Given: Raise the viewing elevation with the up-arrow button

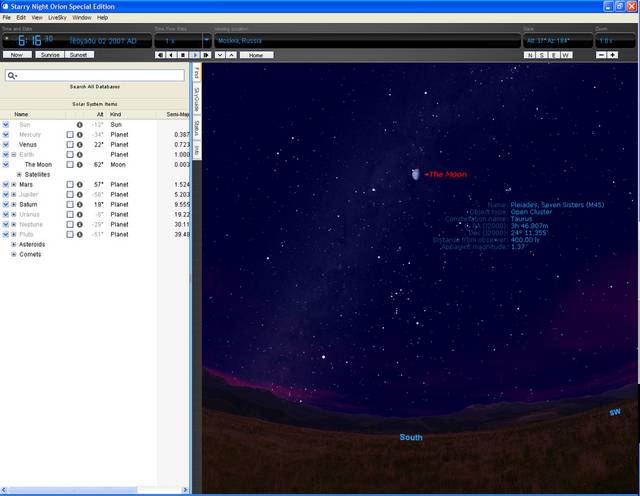Looking at the screenshot, I should coord(231,55).
